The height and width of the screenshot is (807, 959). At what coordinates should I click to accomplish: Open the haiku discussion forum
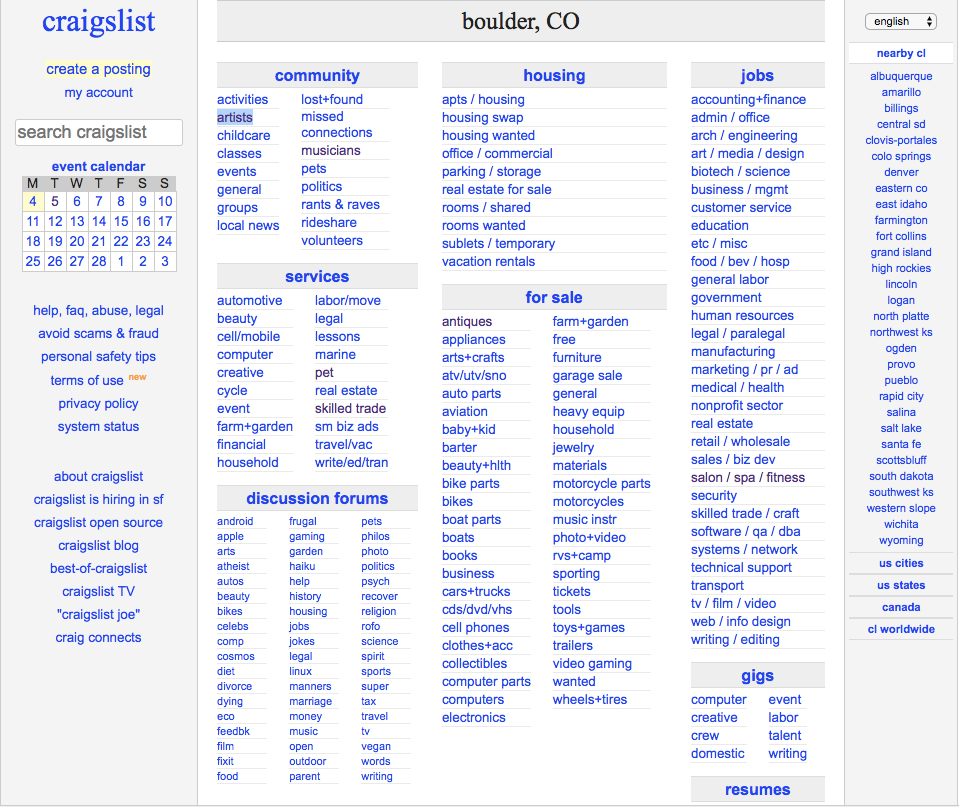coord(302,567)
